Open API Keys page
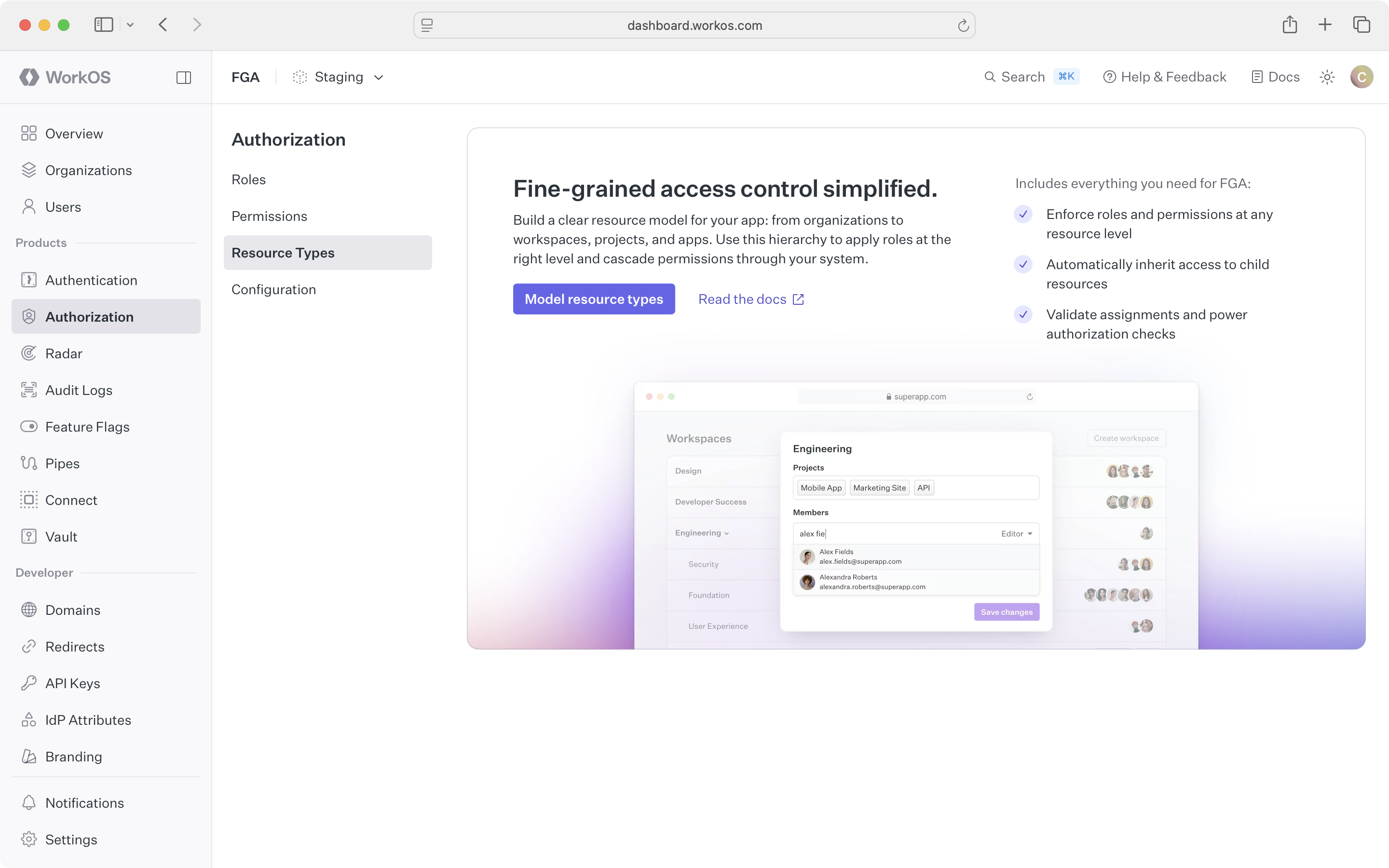The width and height of the screenshot is (1389, 868). click(72, 683)
